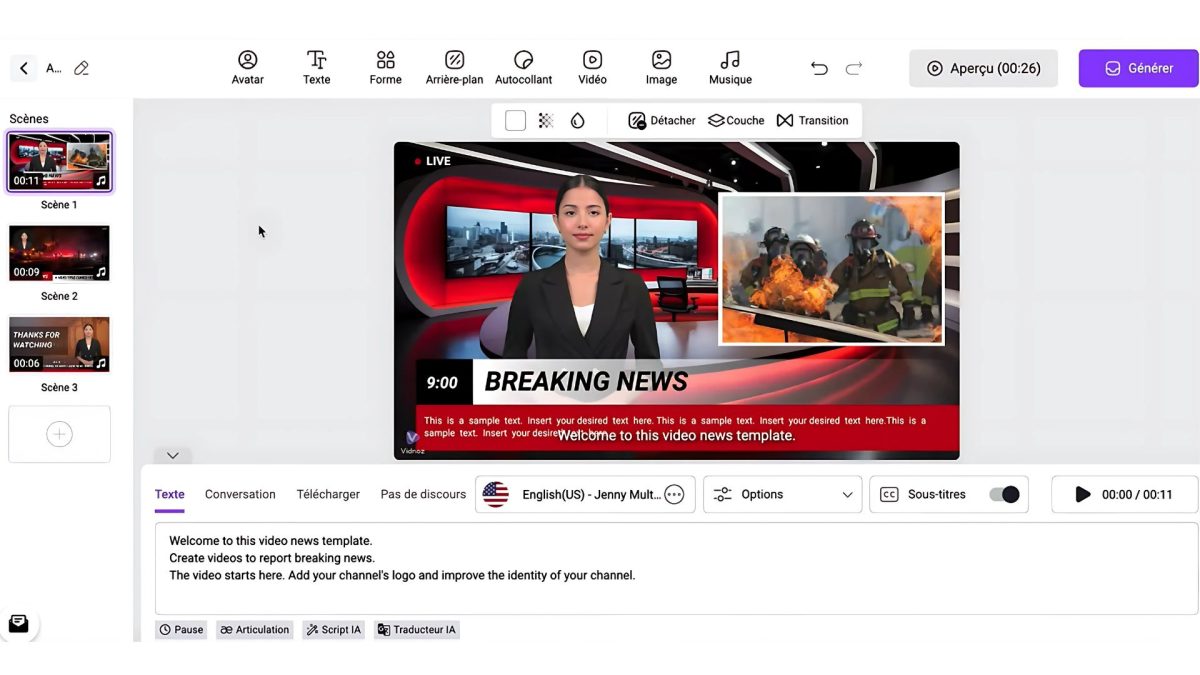Click the undo arrow
1200x675 pixels.
[x=819, y=69]
